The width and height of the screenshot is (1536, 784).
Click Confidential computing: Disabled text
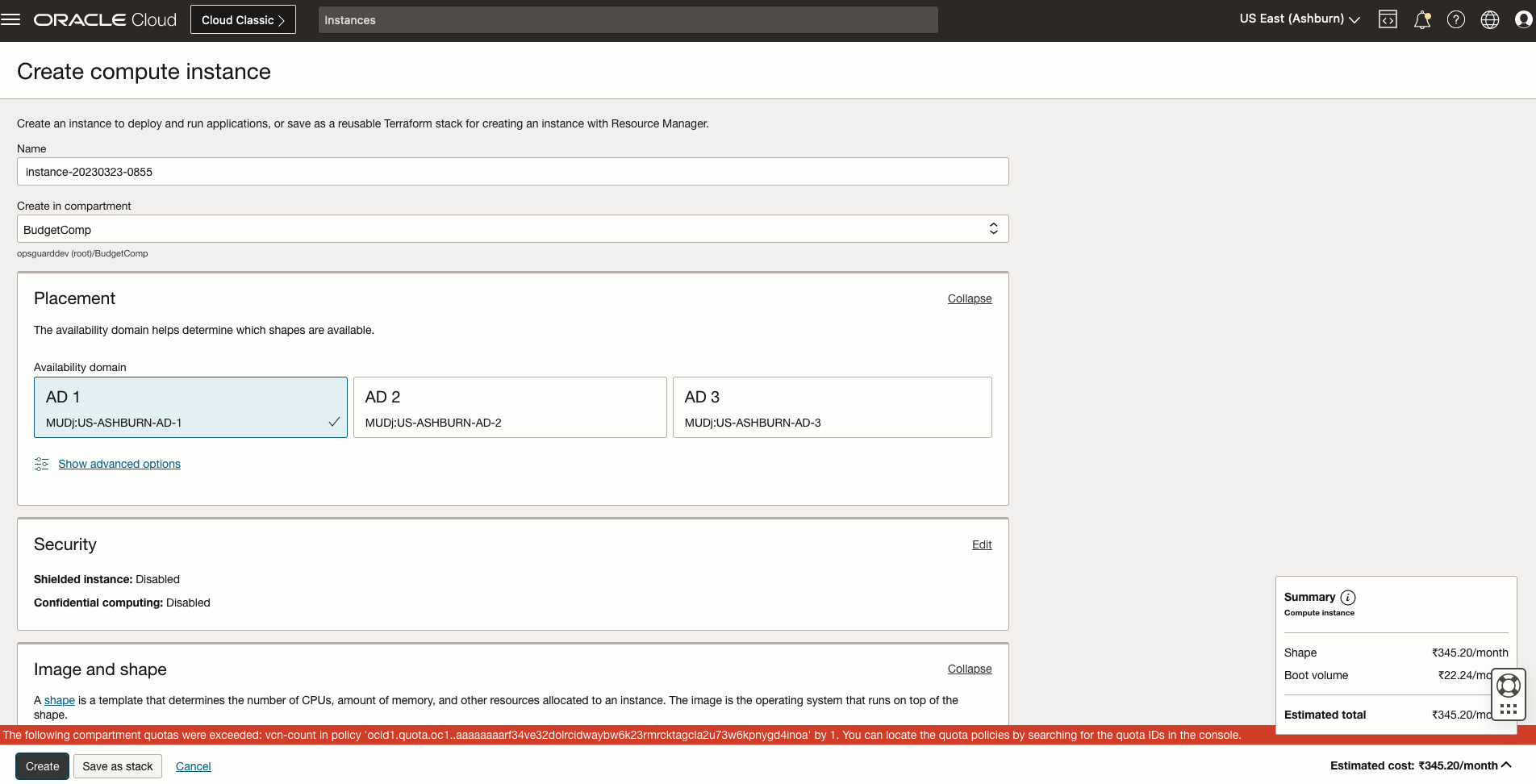point(122,603)
